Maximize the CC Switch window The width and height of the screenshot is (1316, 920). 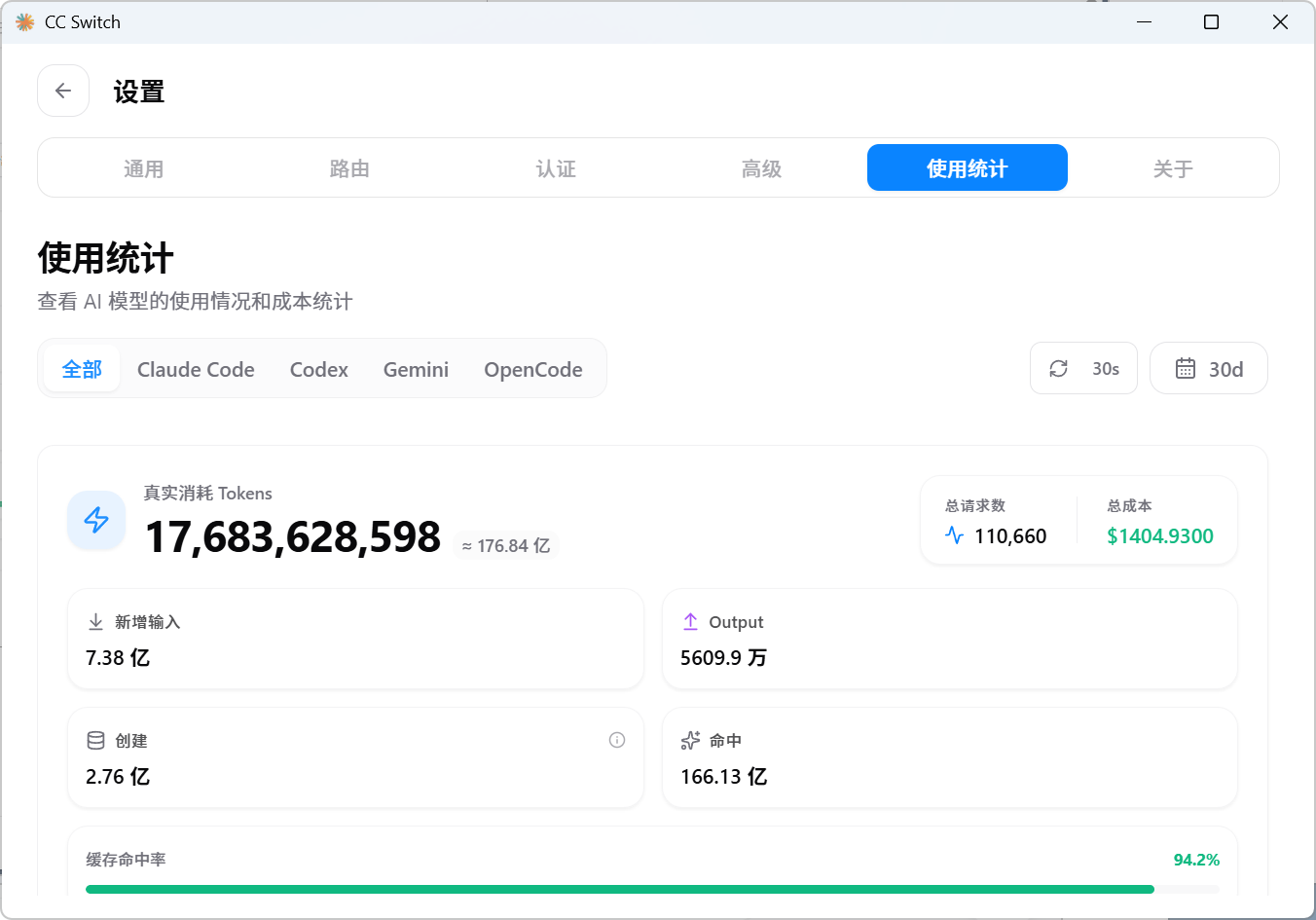coord(1212,21)
